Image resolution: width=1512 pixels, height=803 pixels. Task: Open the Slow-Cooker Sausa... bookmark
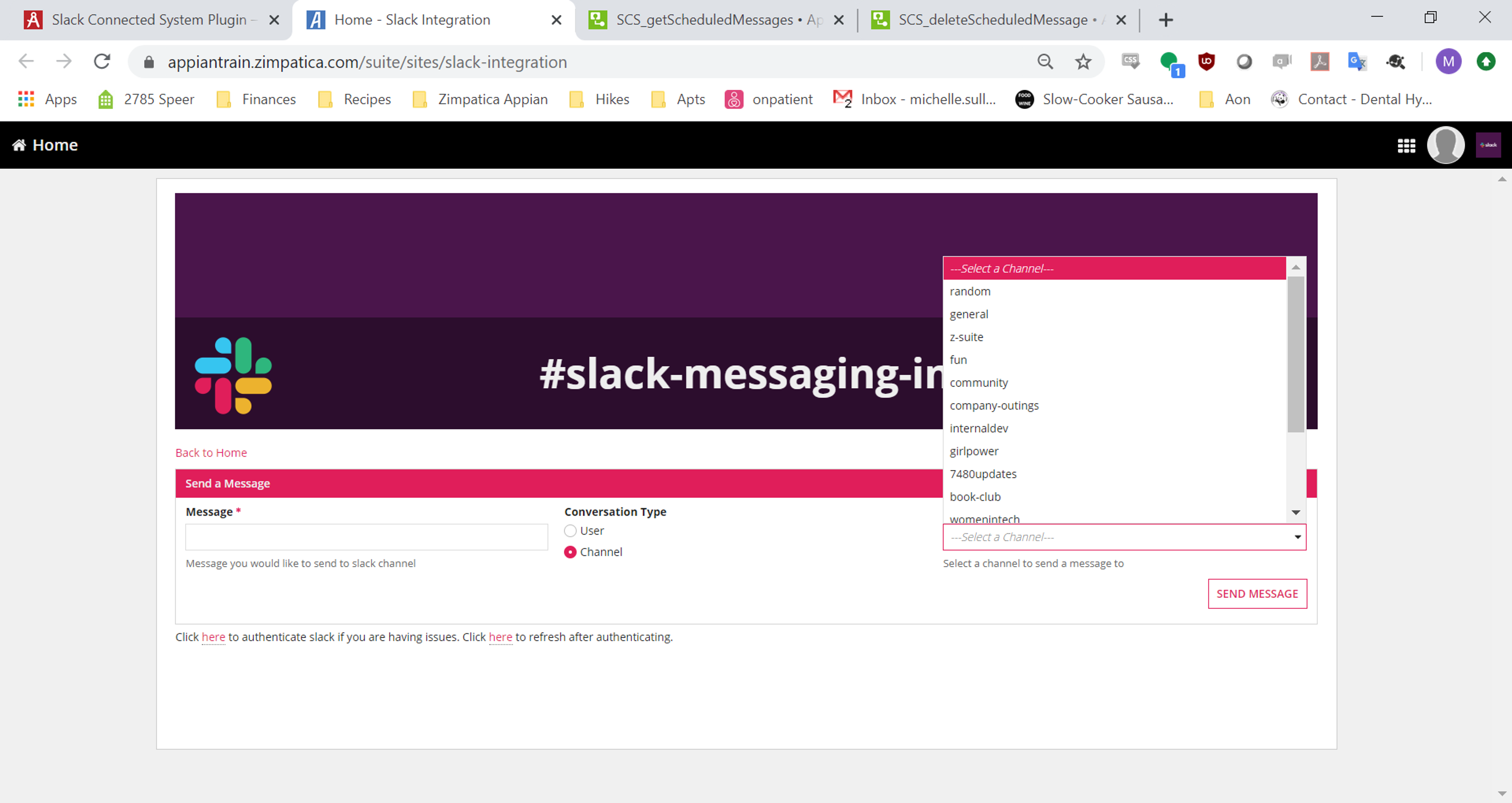1094,99
